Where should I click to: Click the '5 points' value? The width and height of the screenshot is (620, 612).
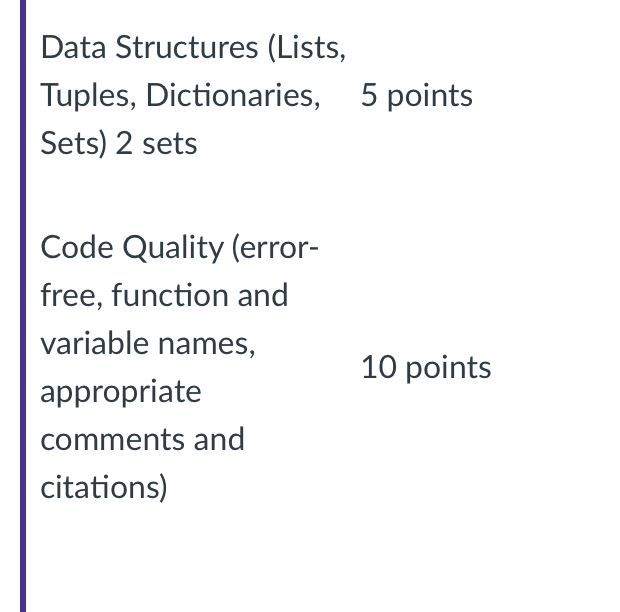(417, 96)
